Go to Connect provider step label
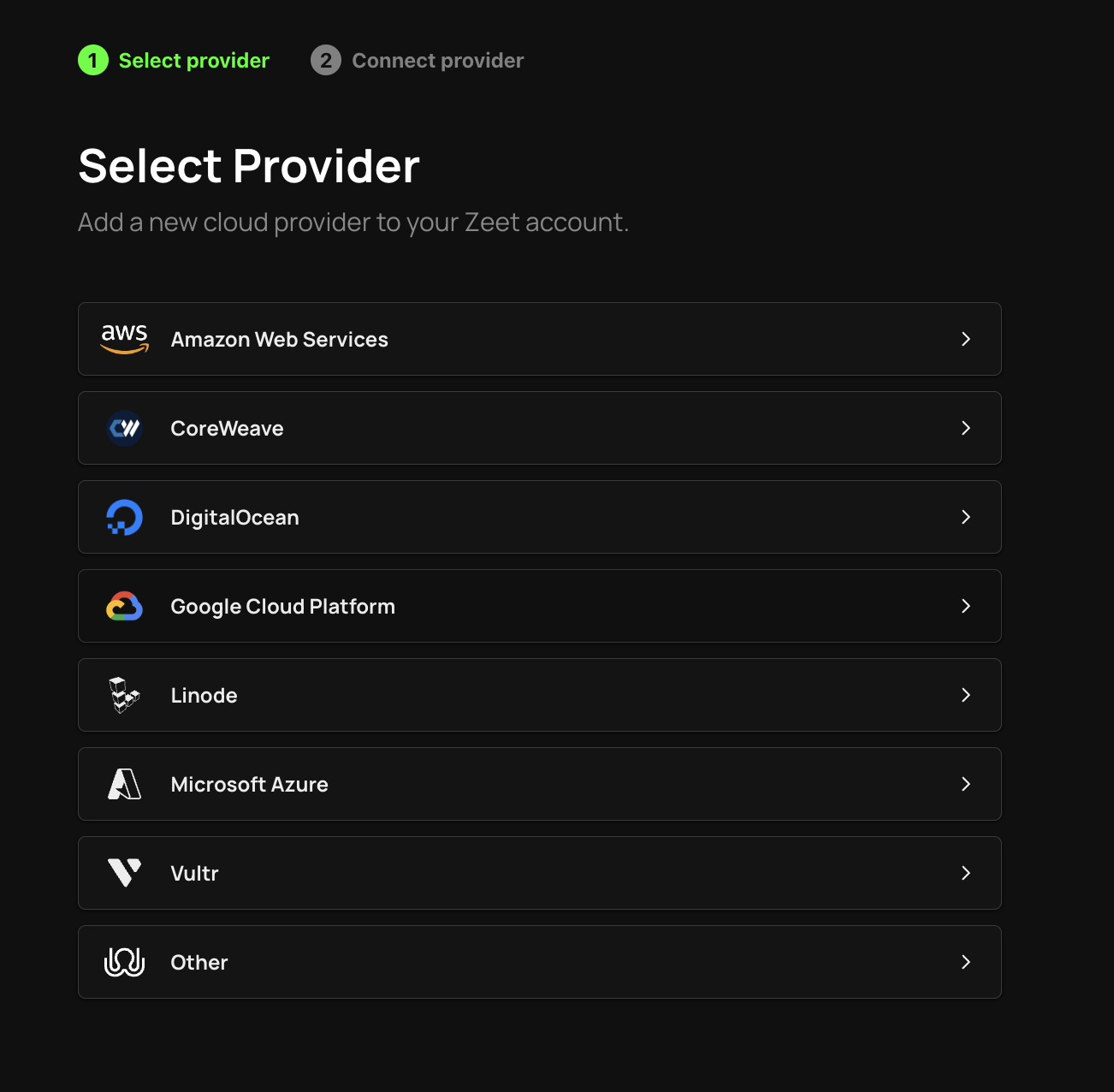Viewport: 1114px width, 1092px height. tap(438, 61)
